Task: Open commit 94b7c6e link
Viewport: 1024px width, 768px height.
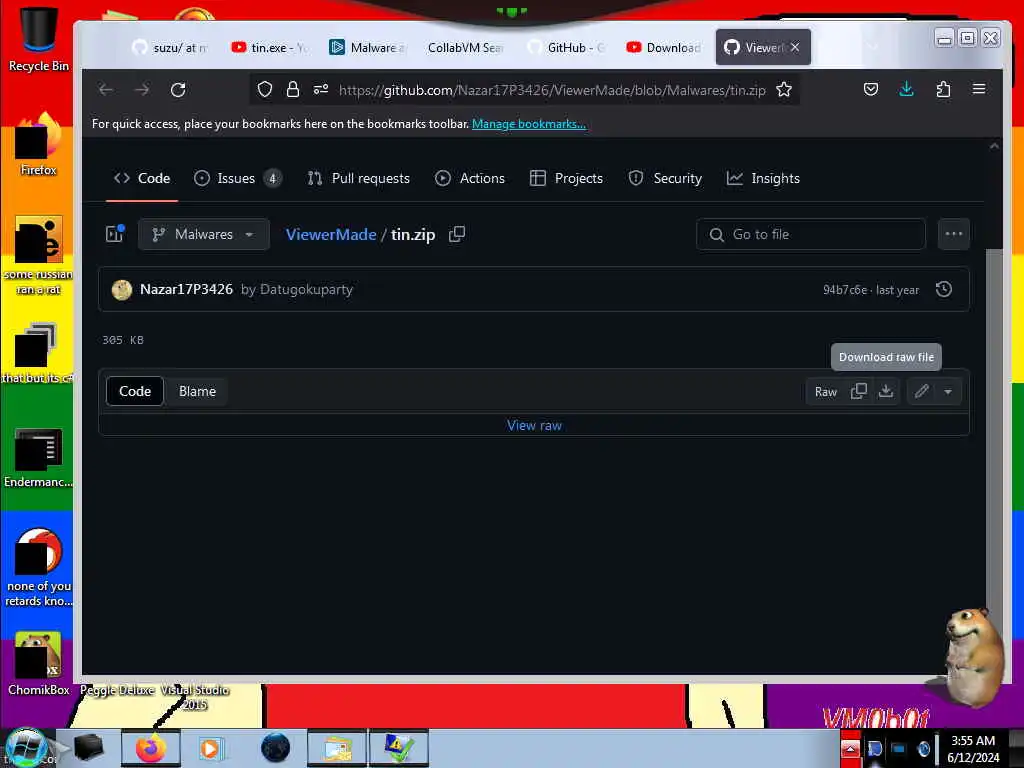Action: point(844,290)
